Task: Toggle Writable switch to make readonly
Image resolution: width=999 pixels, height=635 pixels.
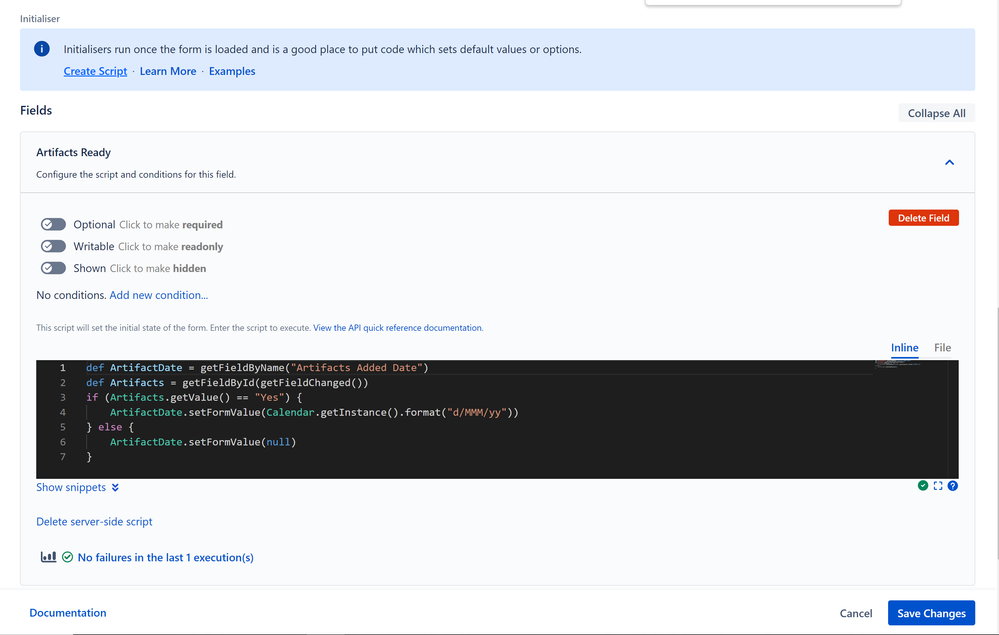Action: (x=54, y=246)
